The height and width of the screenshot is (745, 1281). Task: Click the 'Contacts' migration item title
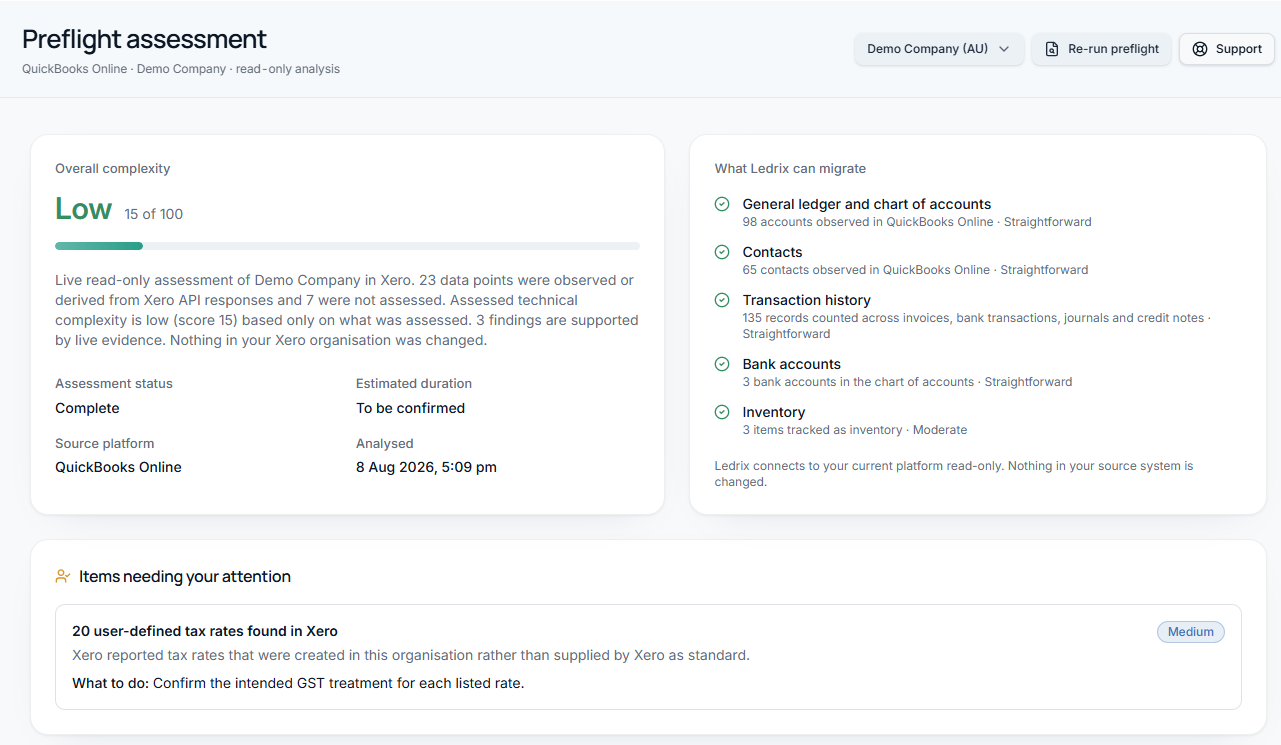(x=772, y=252)
